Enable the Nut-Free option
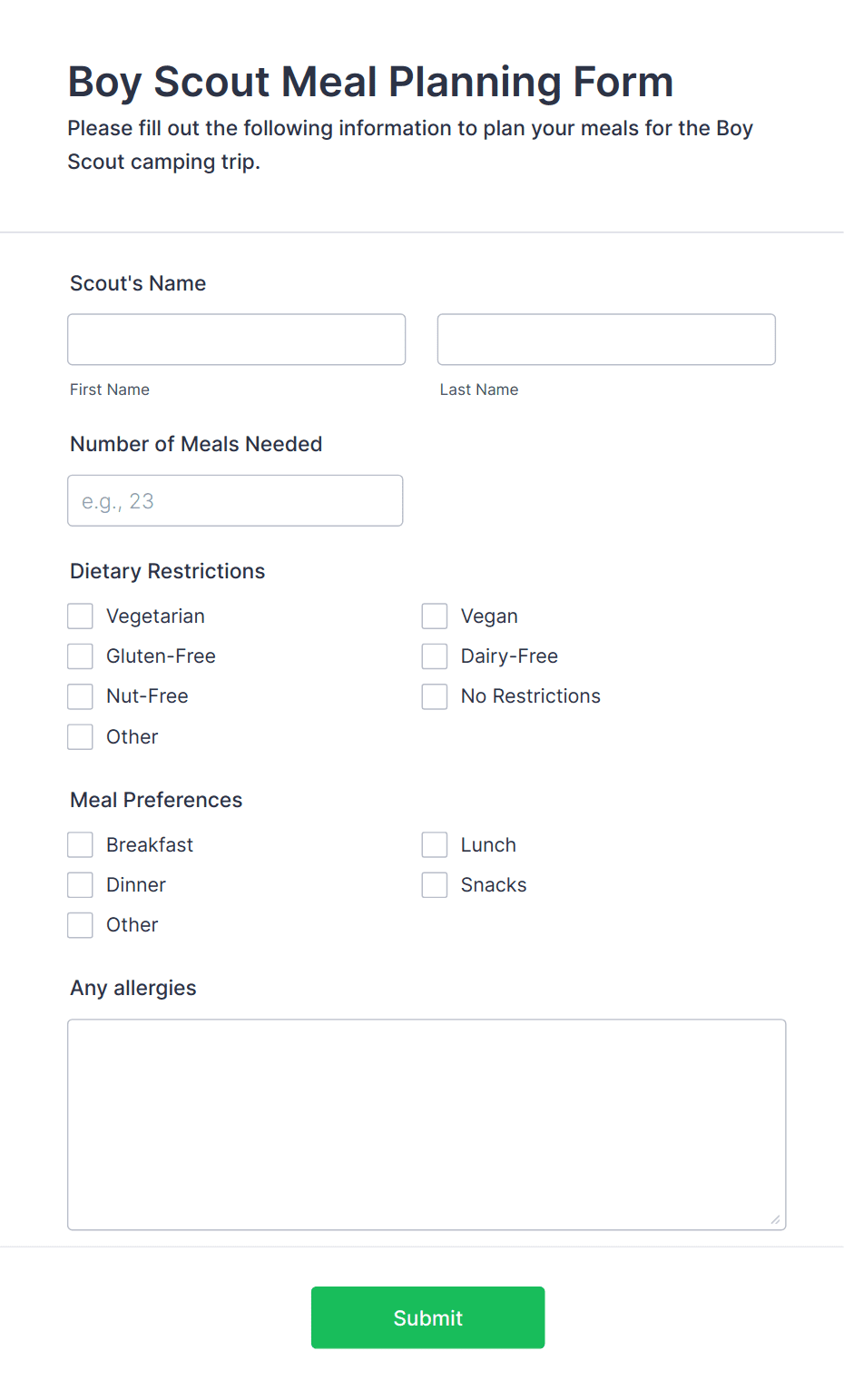 [x=80, y=695]
